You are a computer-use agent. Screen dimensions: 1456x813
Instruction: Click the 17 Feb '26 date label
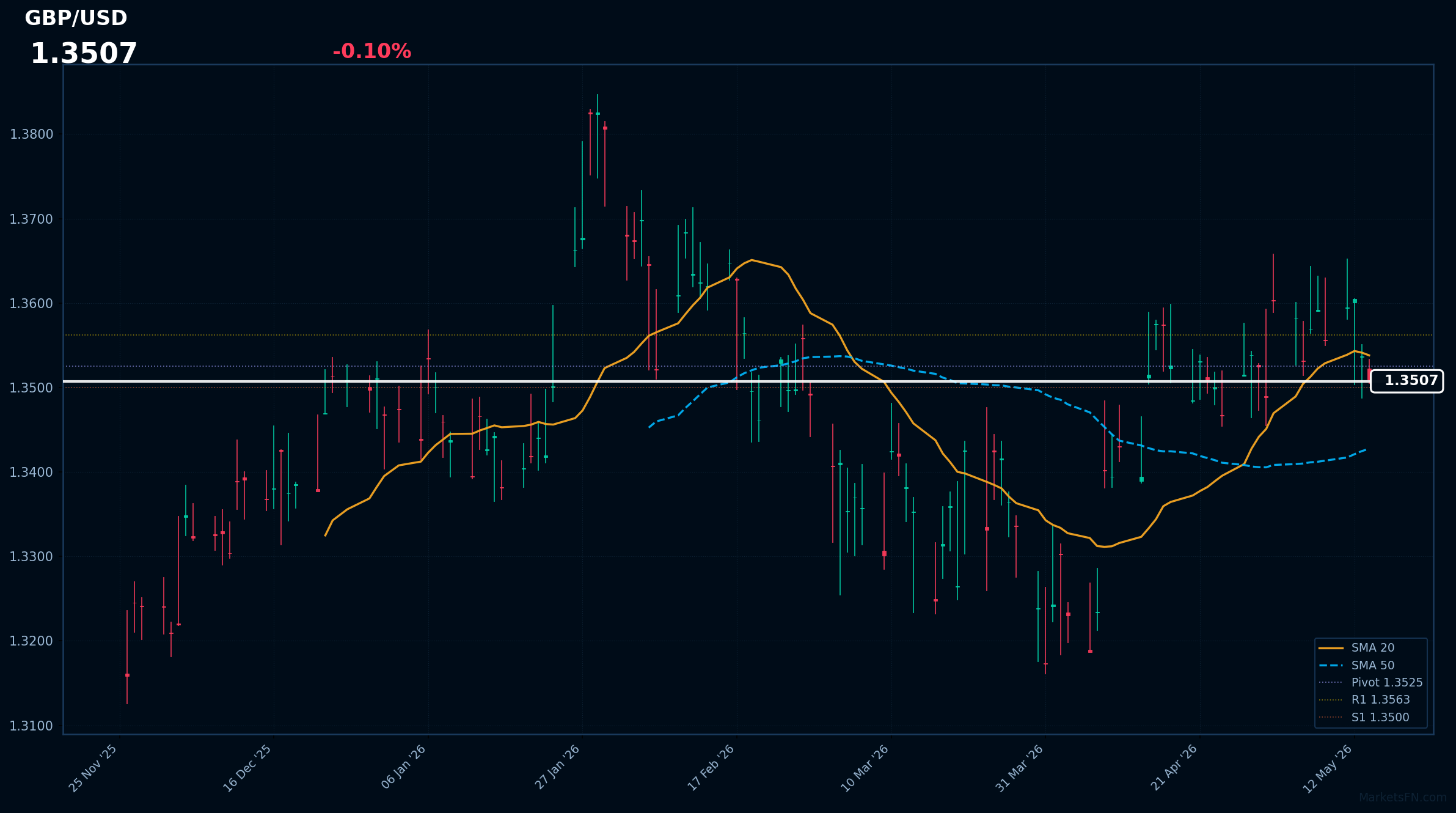[x=711, y=768]
